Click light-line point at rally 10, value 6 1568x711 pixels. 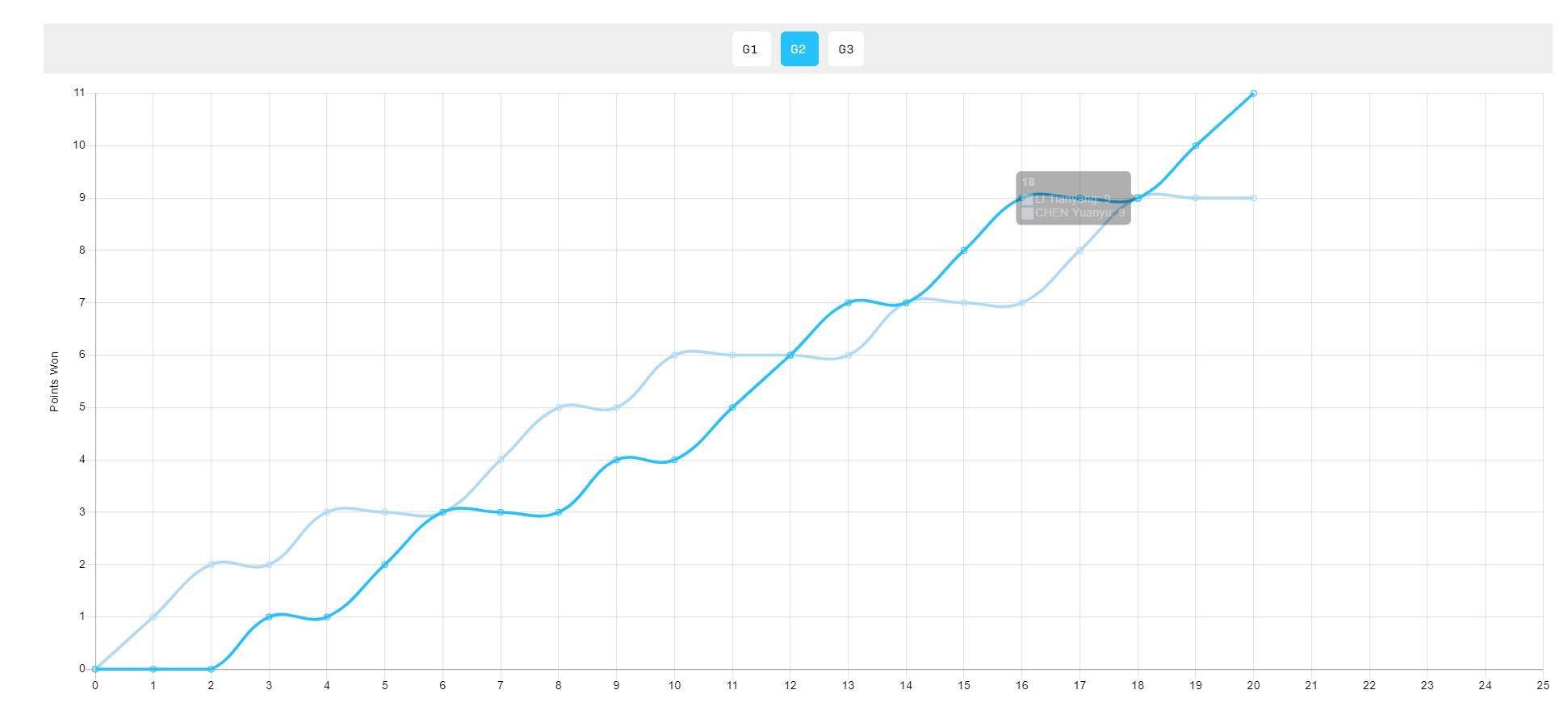pos(674,355)
